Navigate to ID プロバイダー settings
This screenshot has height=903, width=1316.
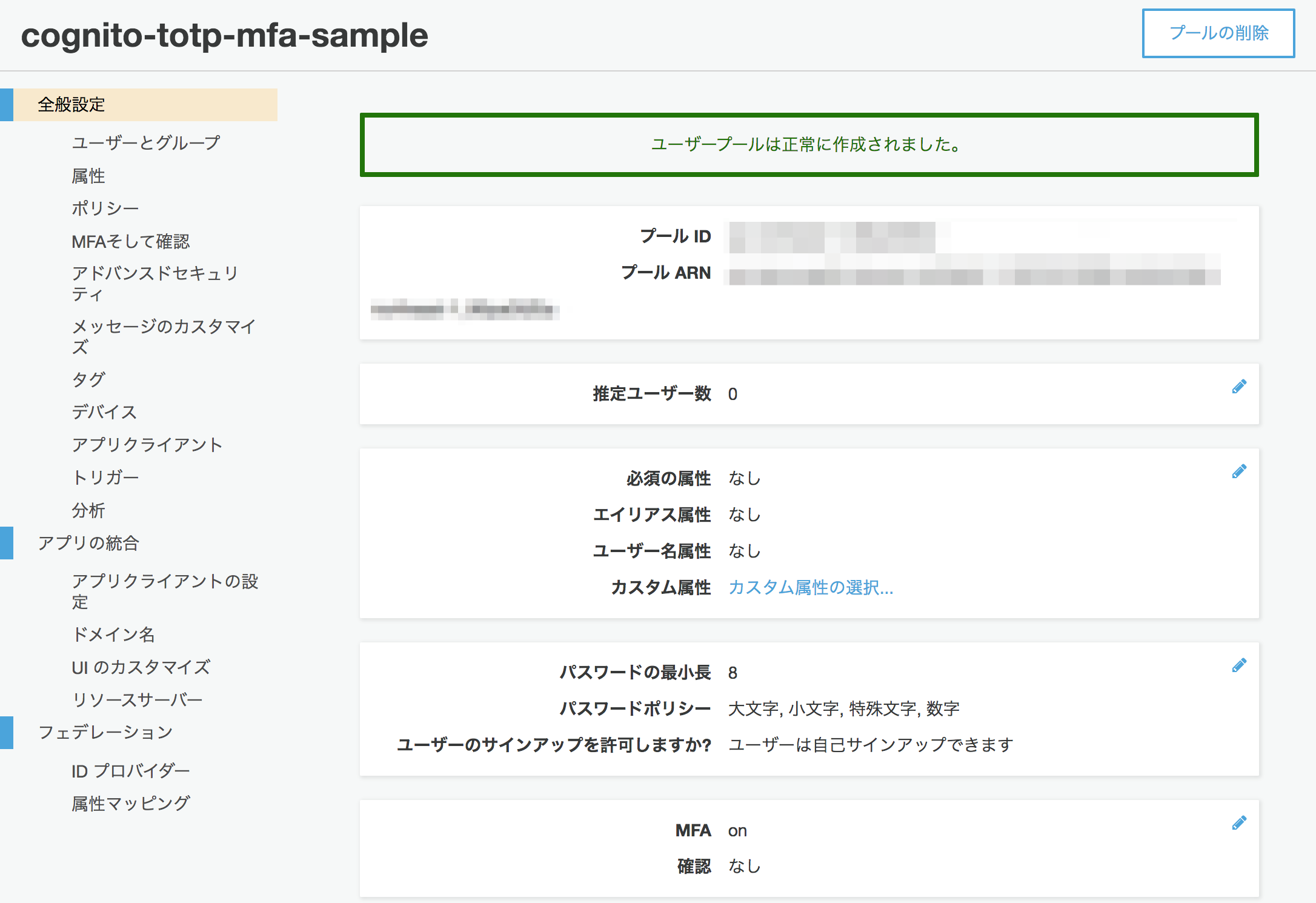coord(130,770)
